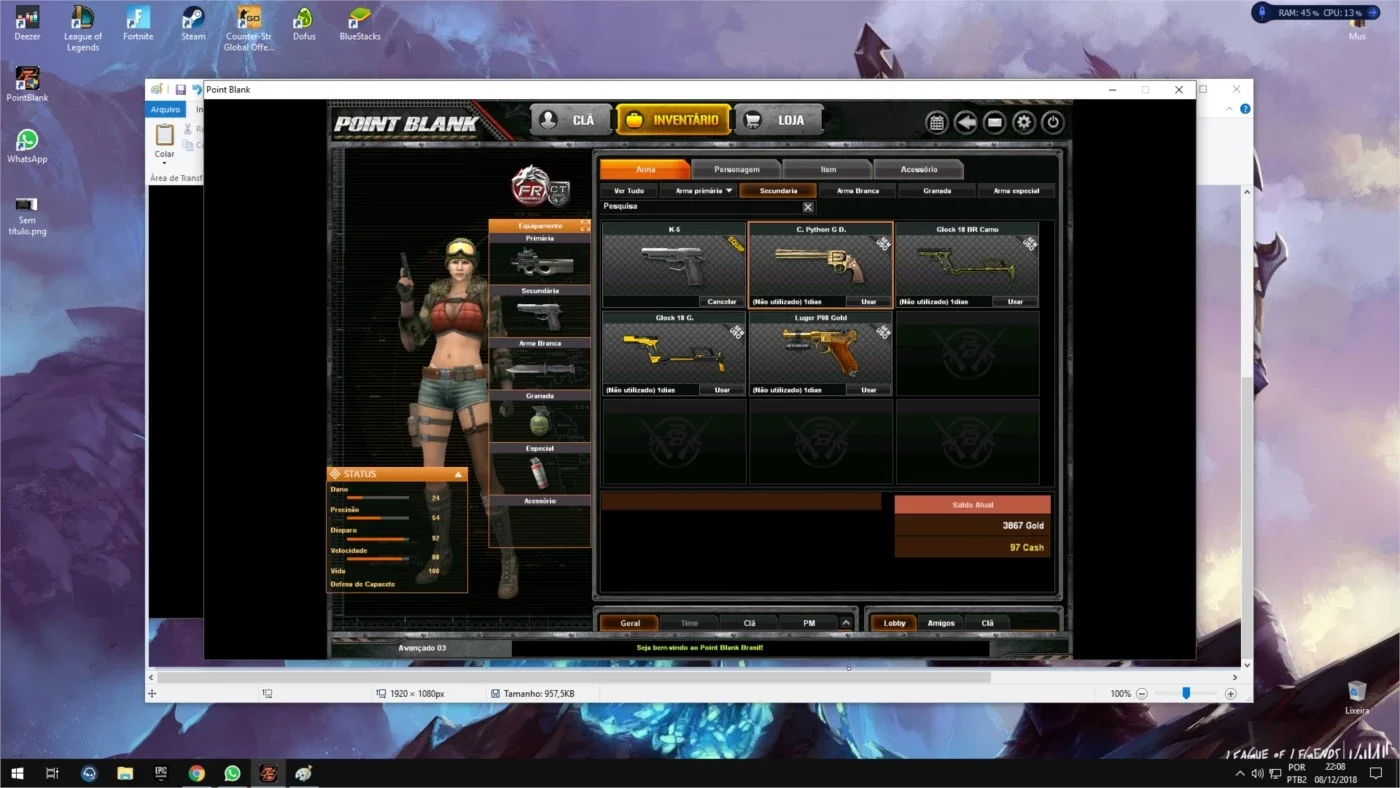Click the Paint save icon in title bar
The height and width of the screenshot is (788, 1400).
181,89
